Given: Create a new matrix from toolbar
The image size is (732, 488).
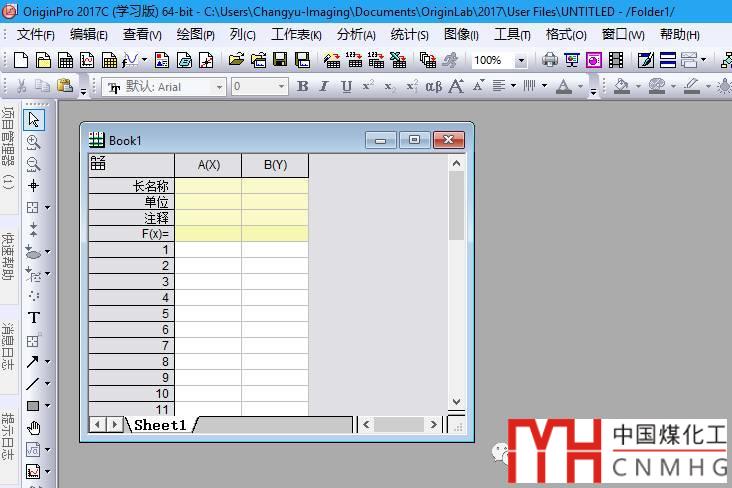Looking at the screenshot, I should [x=109, y=60].
